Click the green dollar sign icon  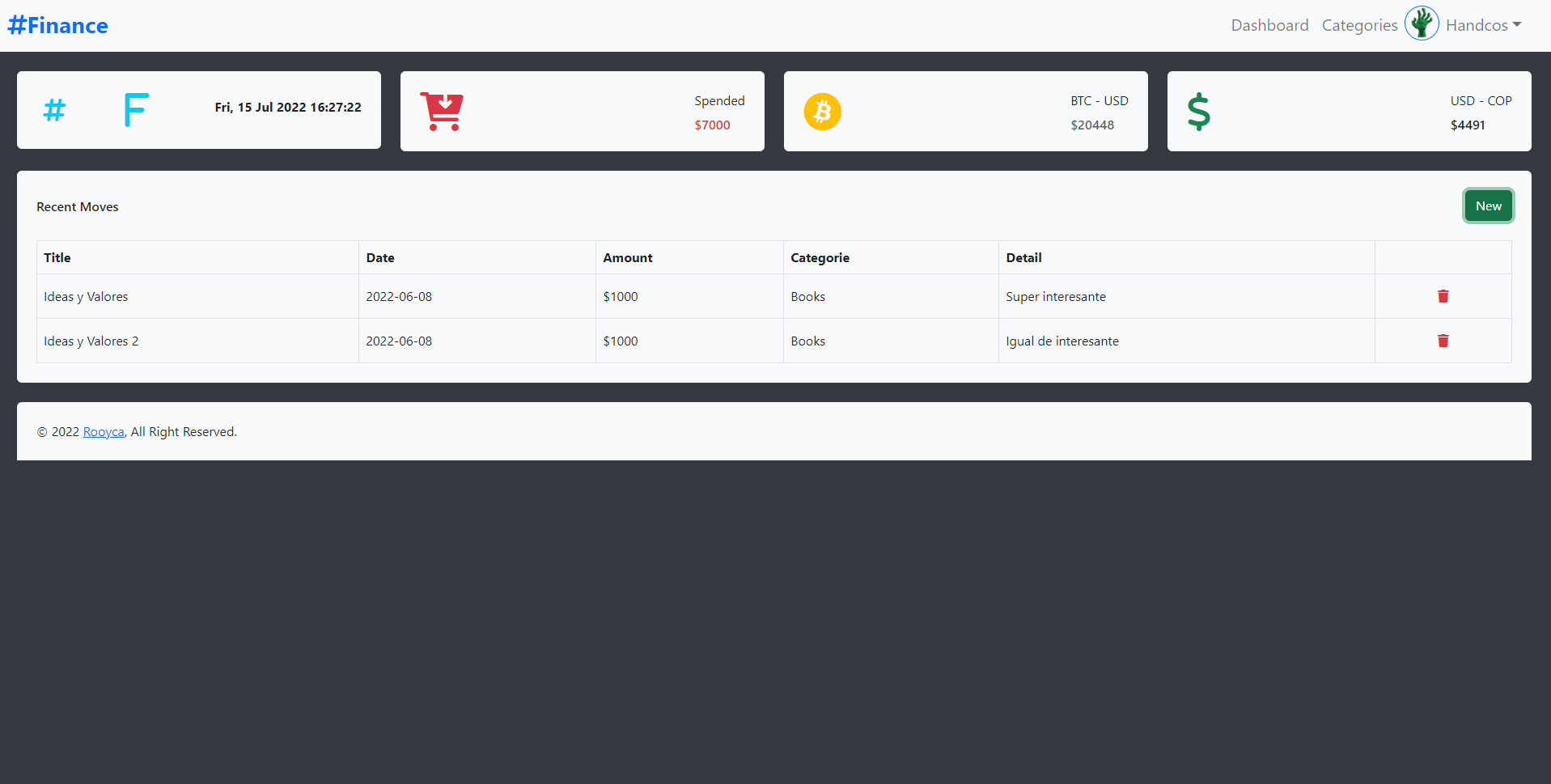1198,112
